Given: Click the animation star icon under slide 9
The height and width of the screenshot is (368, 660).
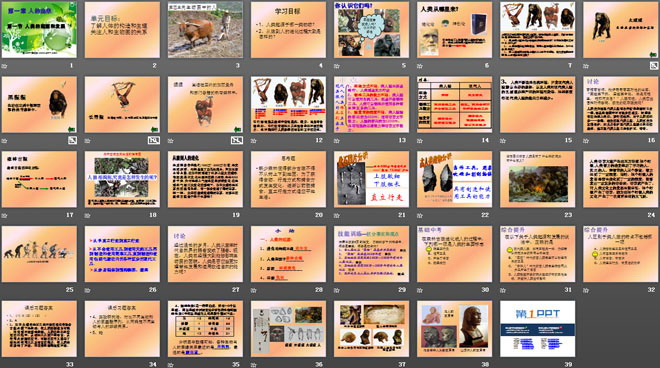Looking at the screenshot, I should tap(5, 141).
